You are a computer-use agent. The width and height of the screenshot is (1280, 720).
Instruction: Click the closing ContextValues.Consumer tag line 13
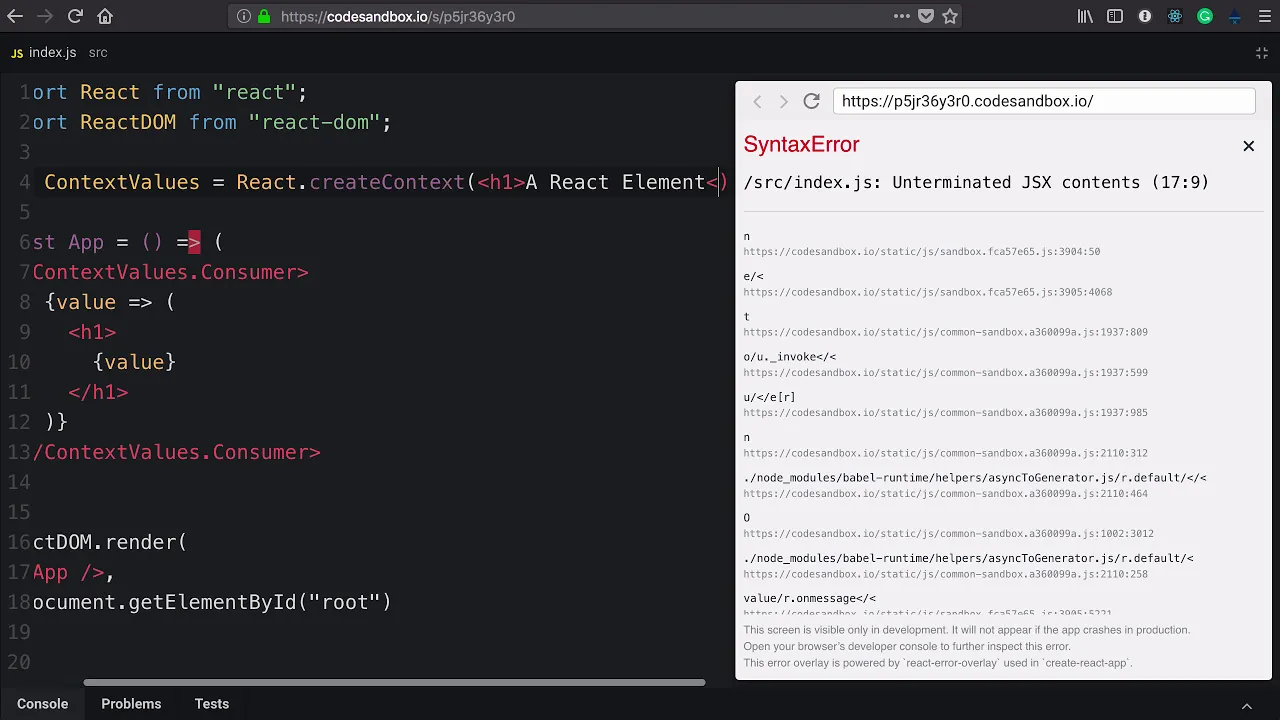point(177,452)
